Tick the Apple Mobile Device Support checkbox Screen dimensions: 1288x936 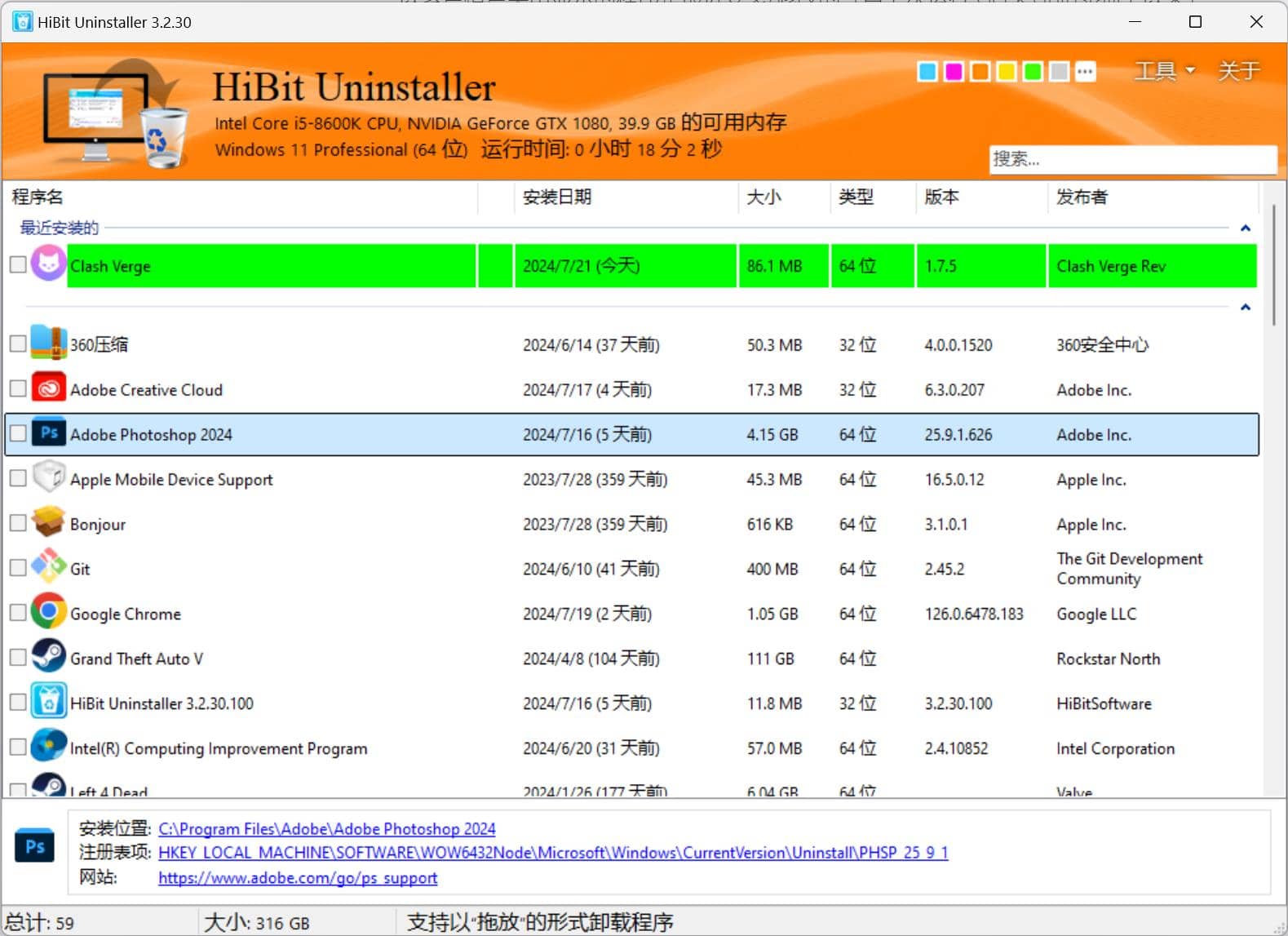click(18, 478)
